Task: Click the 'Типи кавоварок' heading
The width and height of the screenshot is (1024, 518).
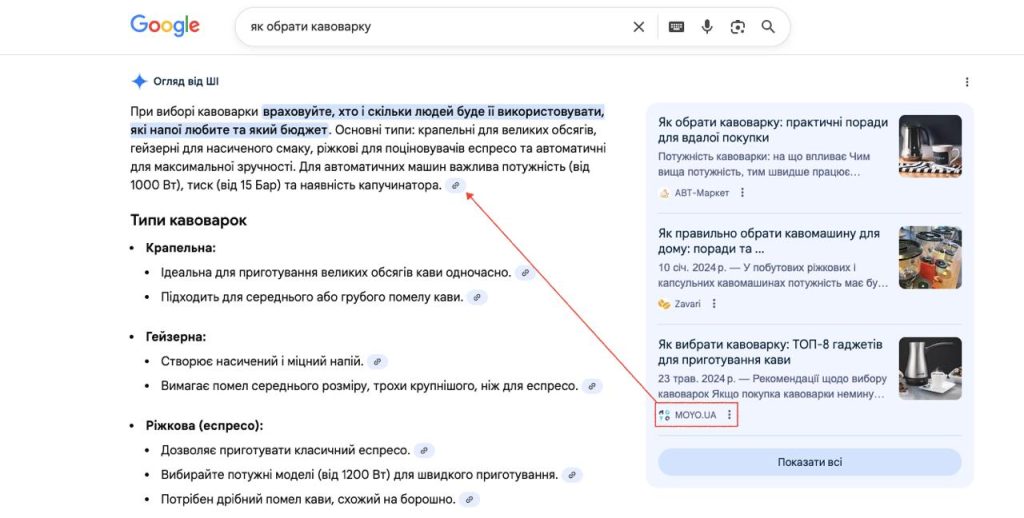Action: [x=189, y=220]
